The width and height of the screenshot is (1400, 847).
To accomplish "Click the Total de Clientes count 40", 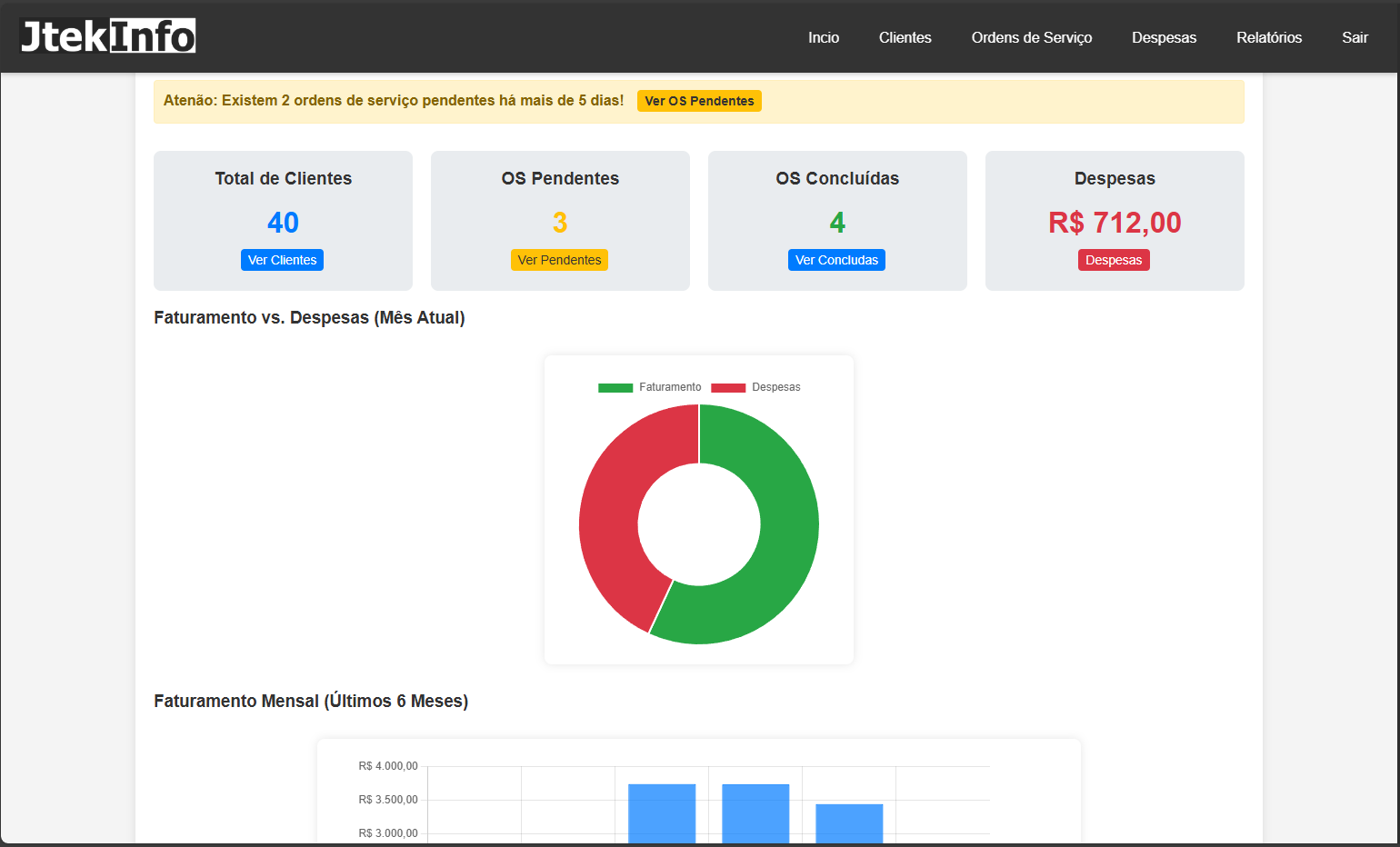I will 283,223.
